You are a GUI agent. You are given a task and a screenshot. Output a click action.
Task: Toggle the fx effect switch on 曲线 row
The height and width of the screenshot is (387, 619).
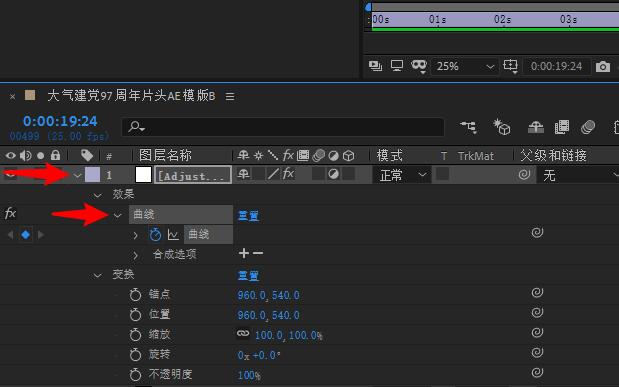tap(10, 214)
